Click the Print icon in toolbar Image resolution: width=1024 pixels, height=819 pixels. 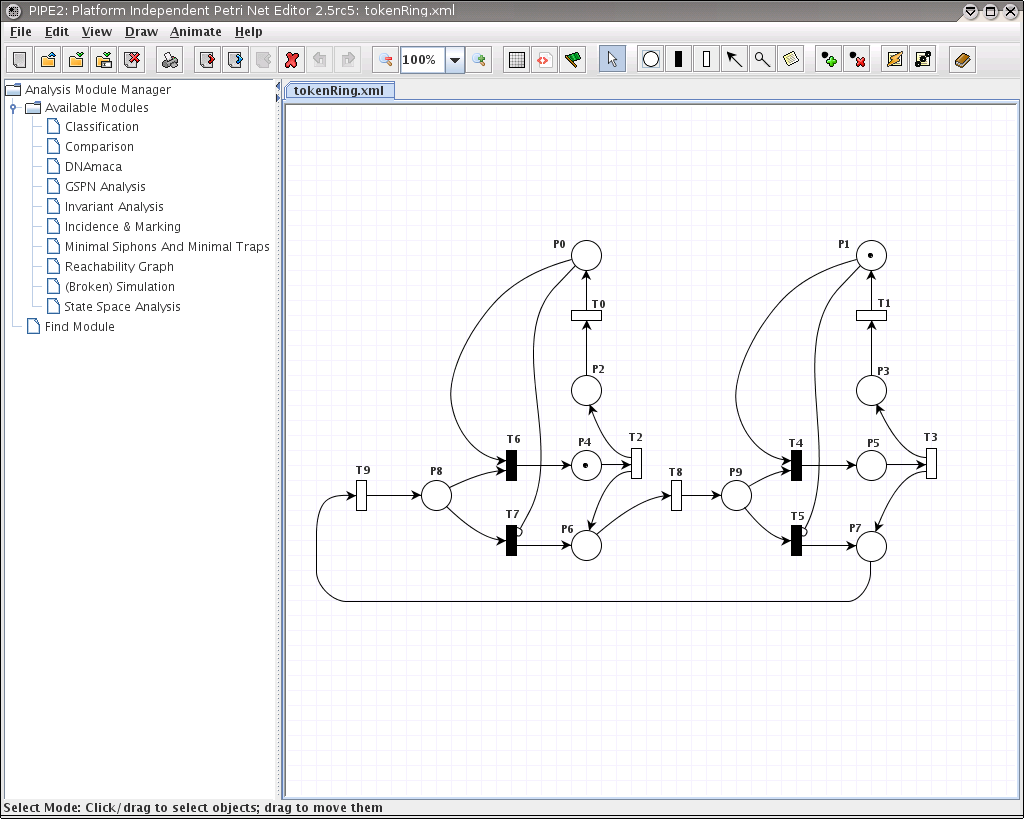coord(170,60)
